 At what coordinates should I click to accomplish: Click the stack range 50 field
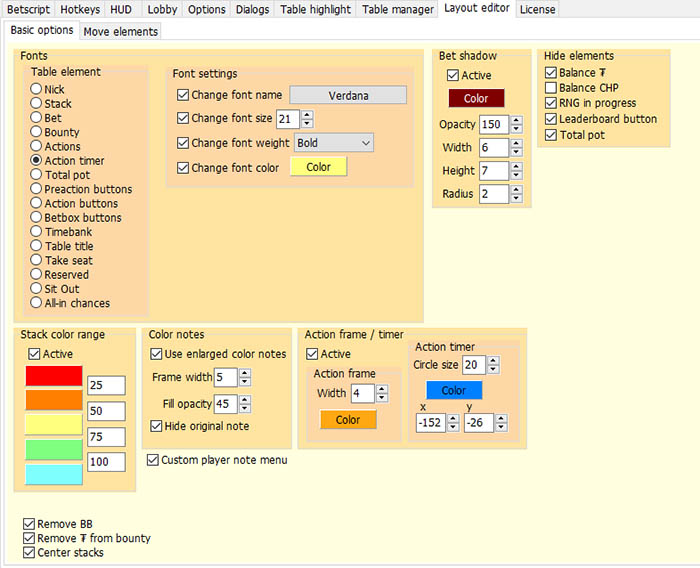pos(105,411)
